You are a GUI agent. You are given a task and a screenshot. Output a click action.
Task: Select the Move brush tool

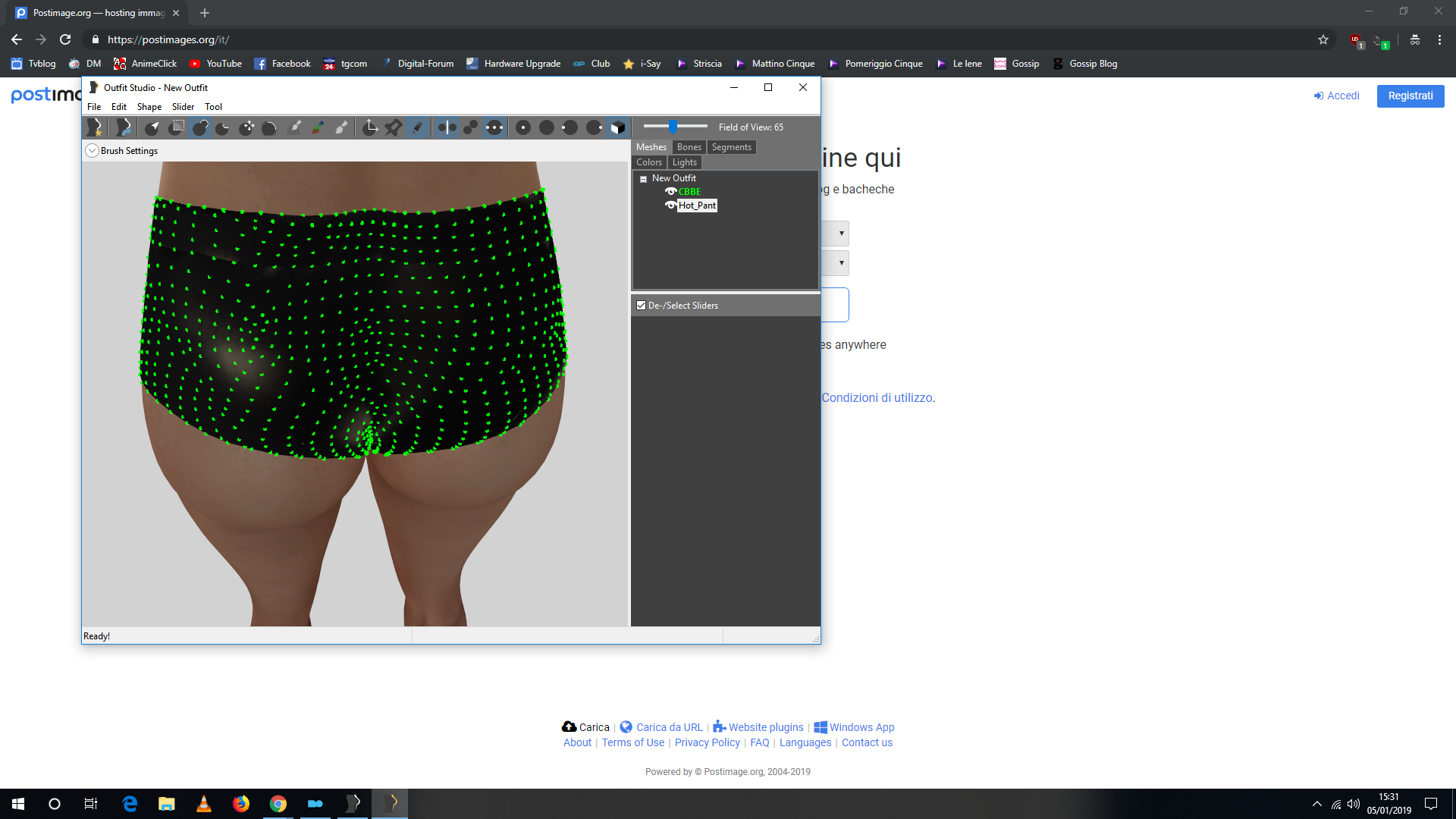(x=246, y=127)
